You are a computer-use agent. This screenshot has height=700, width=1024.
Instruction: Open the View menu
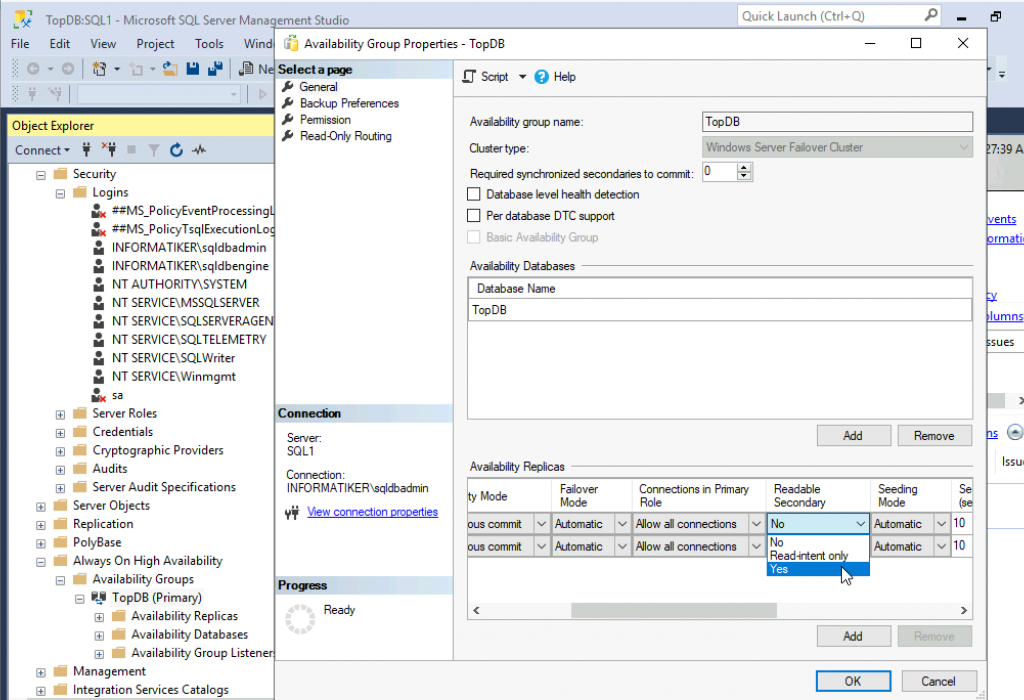103,44
